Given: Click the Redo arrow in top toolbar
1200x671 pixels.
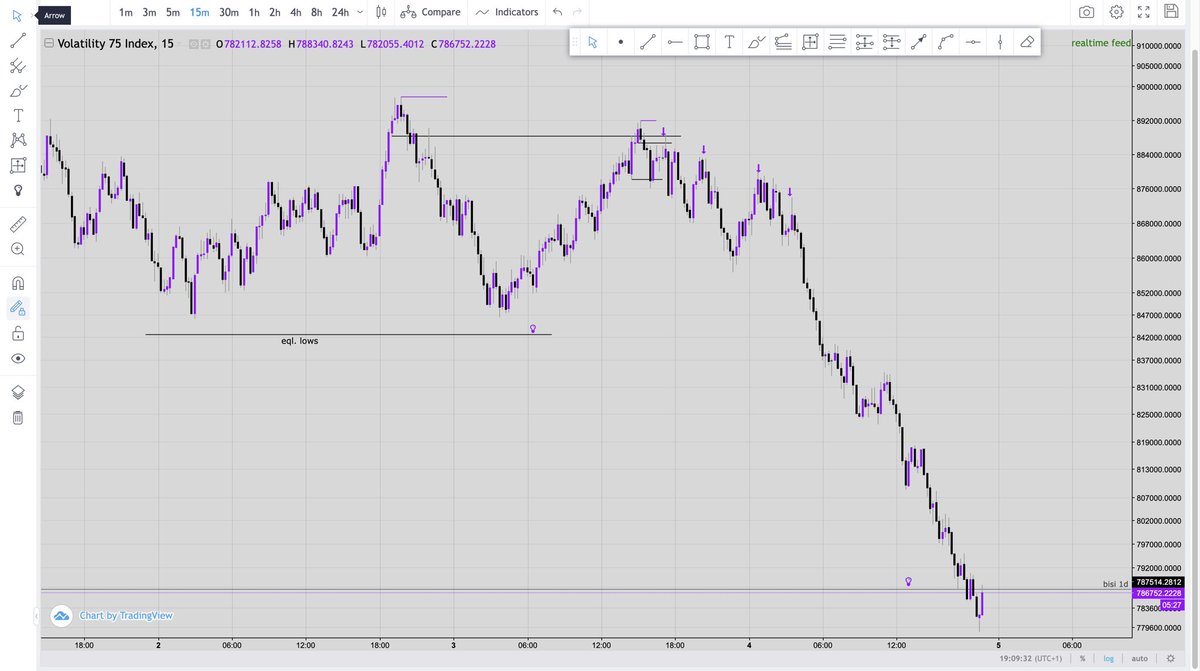Looking at the screenshot, I should coord(577,12).
